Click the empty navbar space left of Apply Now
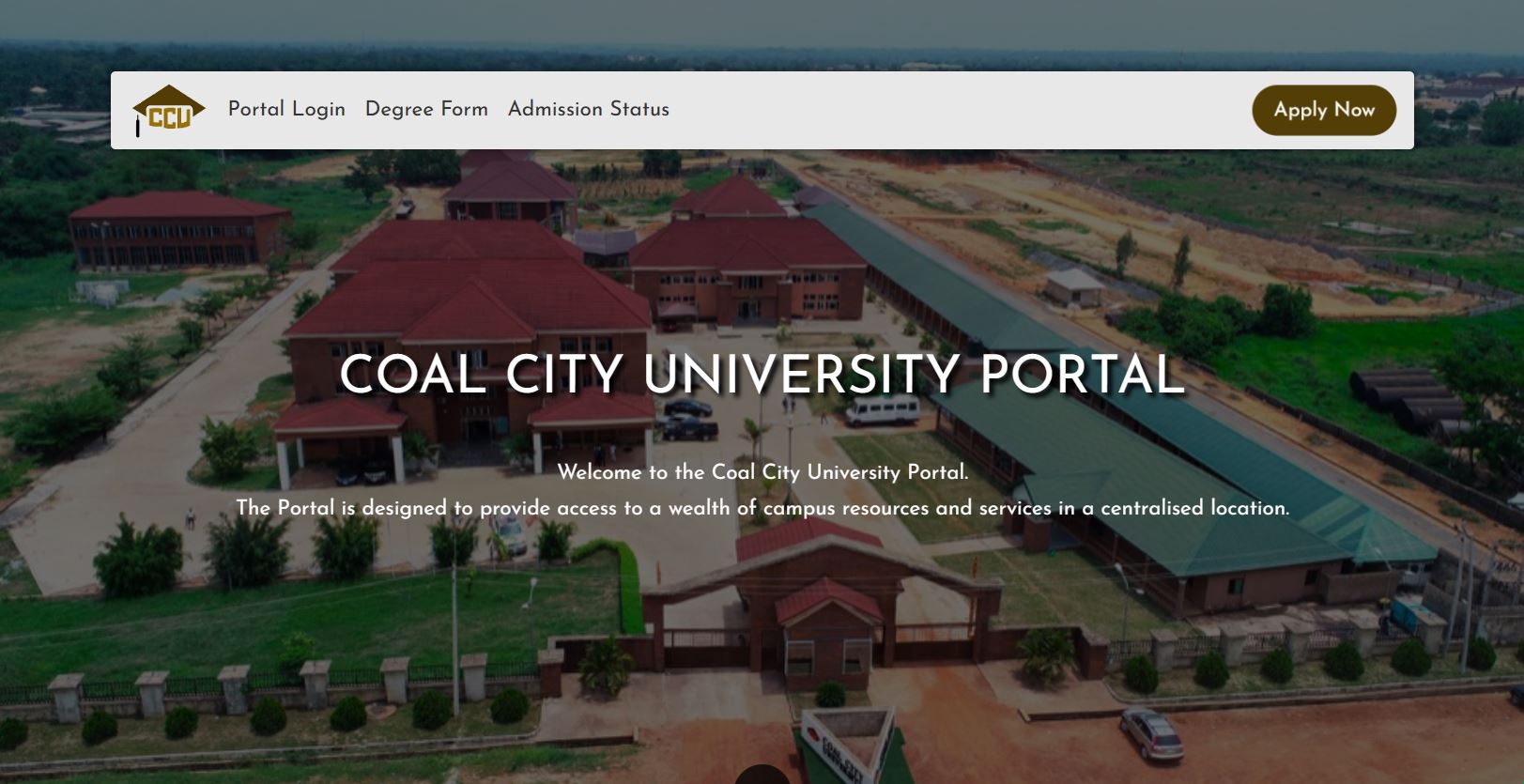 click(958, 110)
